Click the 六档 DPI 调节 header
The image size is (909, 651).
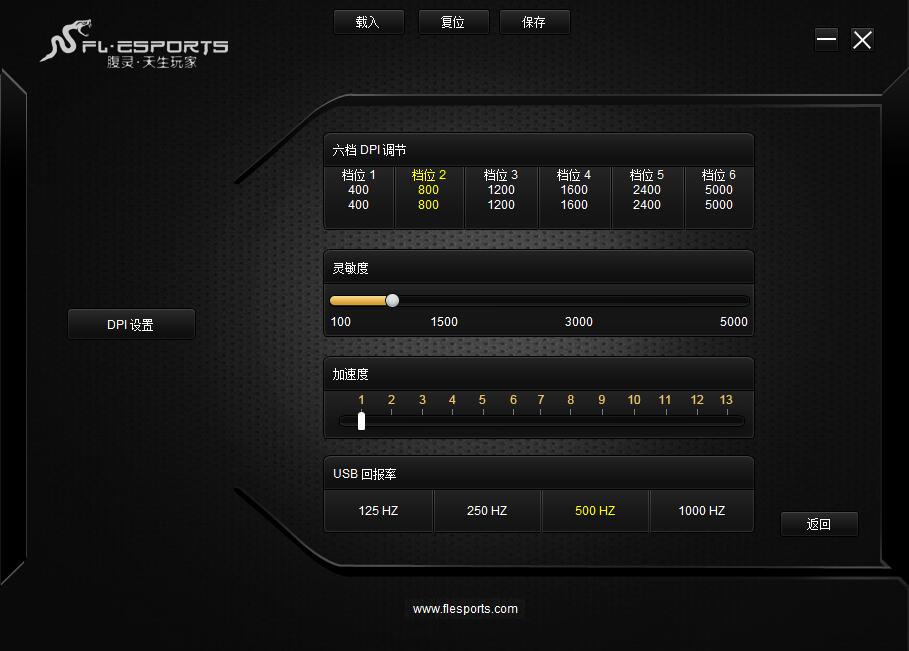[369, 150]
